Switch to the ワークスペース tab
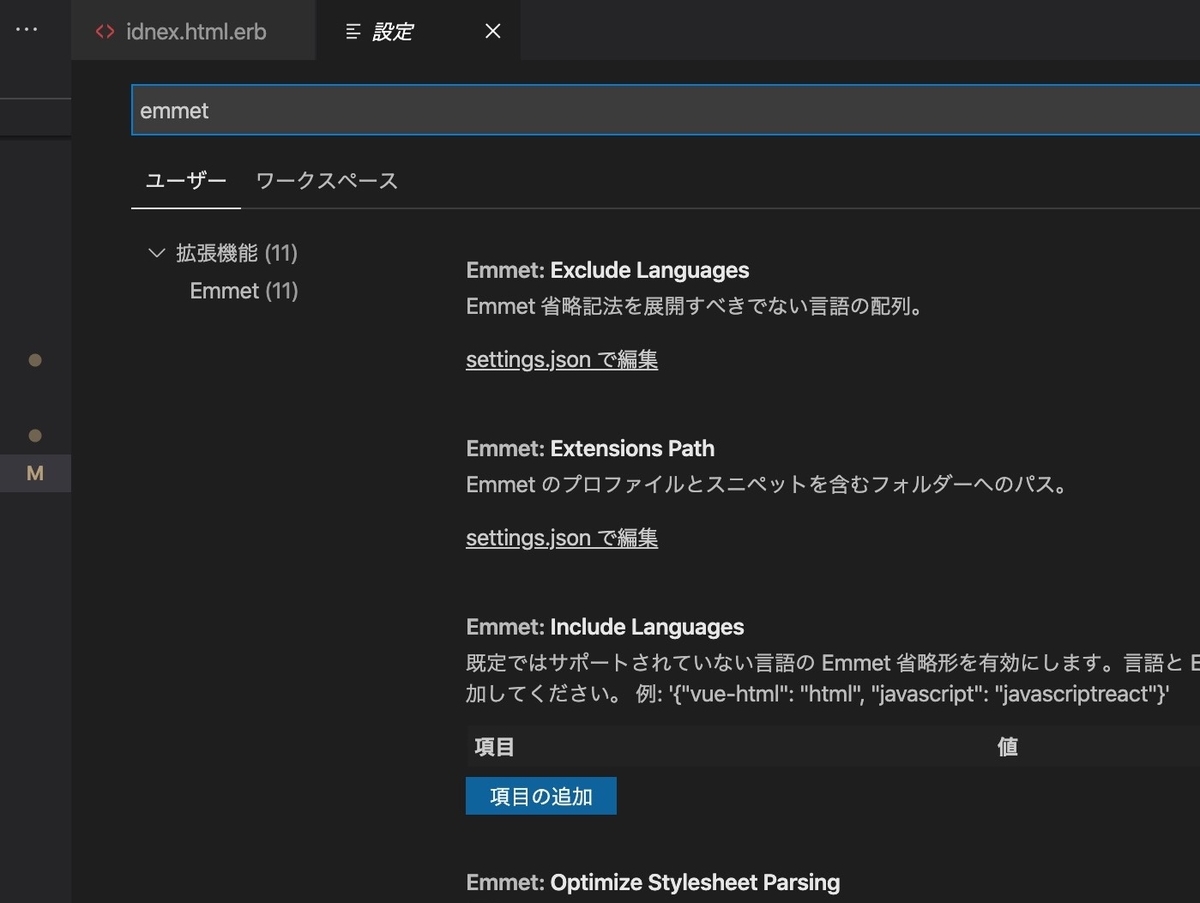Viewport: 1200px width, 903px height. (x=326, y=181)
